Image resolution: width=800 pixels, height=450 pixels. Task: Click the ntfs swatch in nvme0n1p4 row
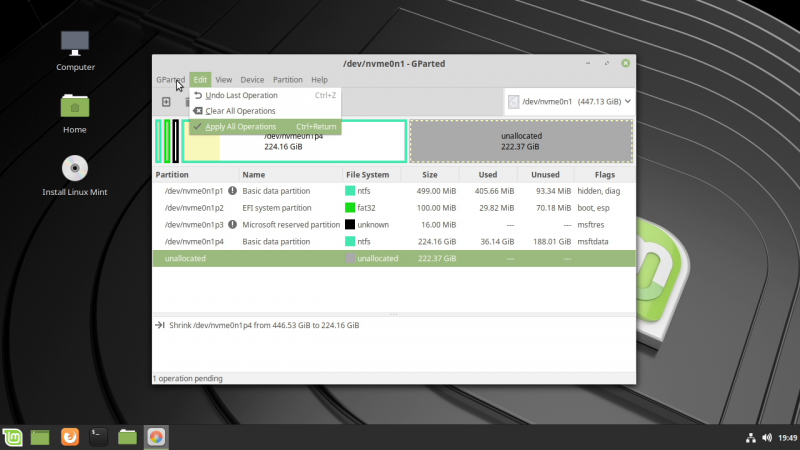[350, 241]
